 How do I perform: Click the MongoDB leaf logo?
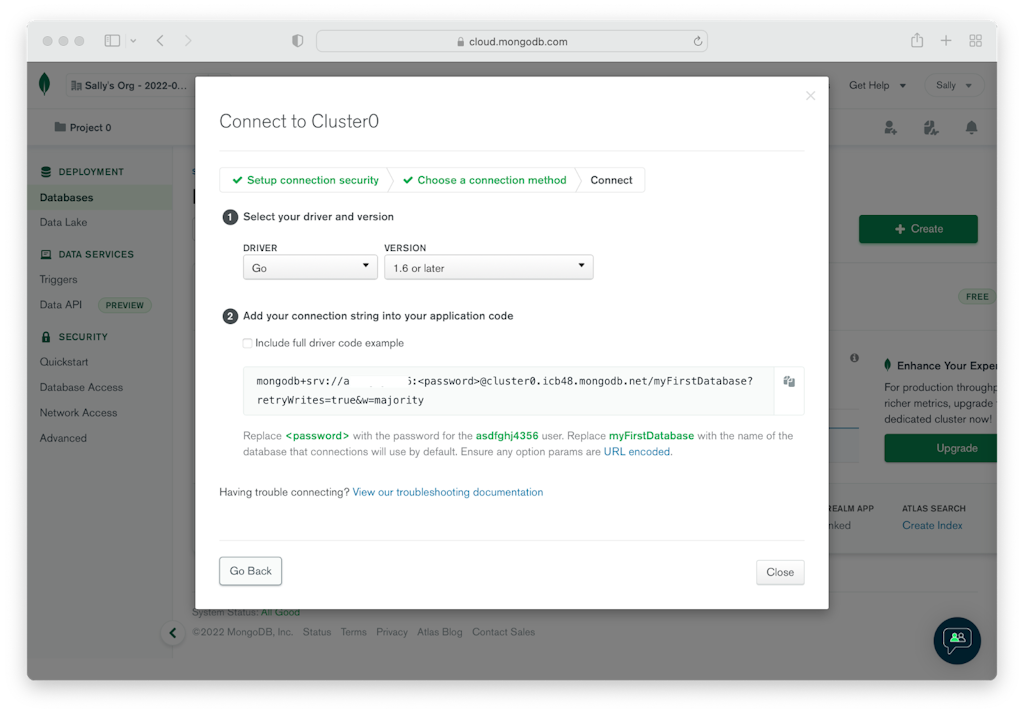44,85
